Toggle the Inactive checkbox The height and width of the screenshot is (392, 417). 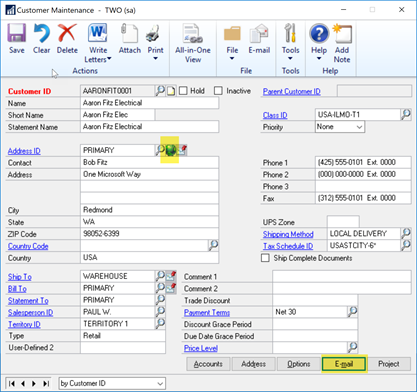pos(218,91)
